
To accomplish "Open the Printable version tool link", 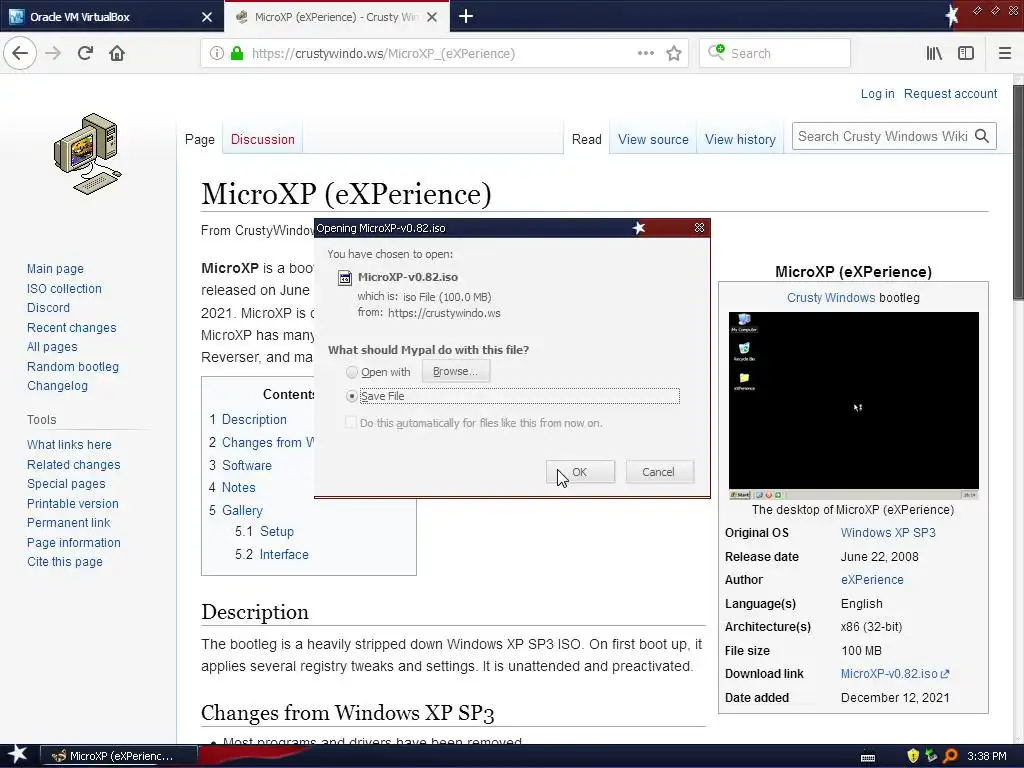I will (72, 504).
